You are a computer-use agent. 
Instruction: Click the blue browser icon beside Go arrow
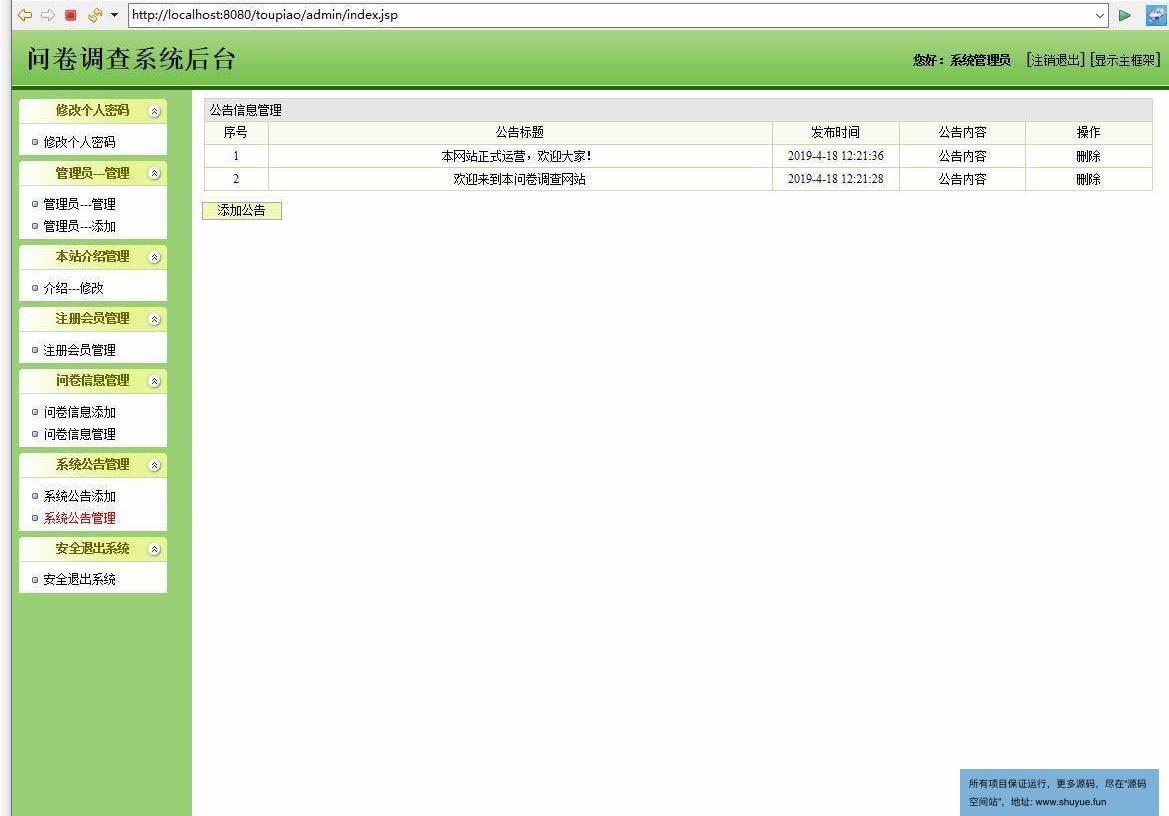click(x=1156, y=15)
